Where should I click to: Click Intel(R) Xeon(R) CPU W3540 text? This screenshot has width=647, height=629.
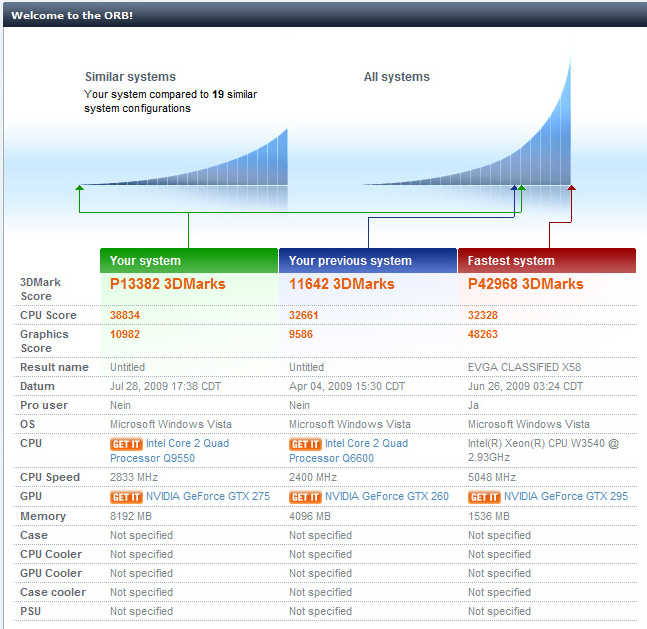543,450
